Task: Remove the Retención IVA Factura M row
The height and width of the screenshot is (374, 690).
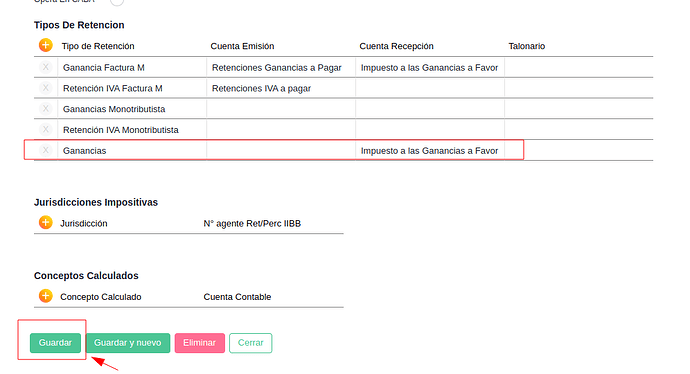Action: 45,88
